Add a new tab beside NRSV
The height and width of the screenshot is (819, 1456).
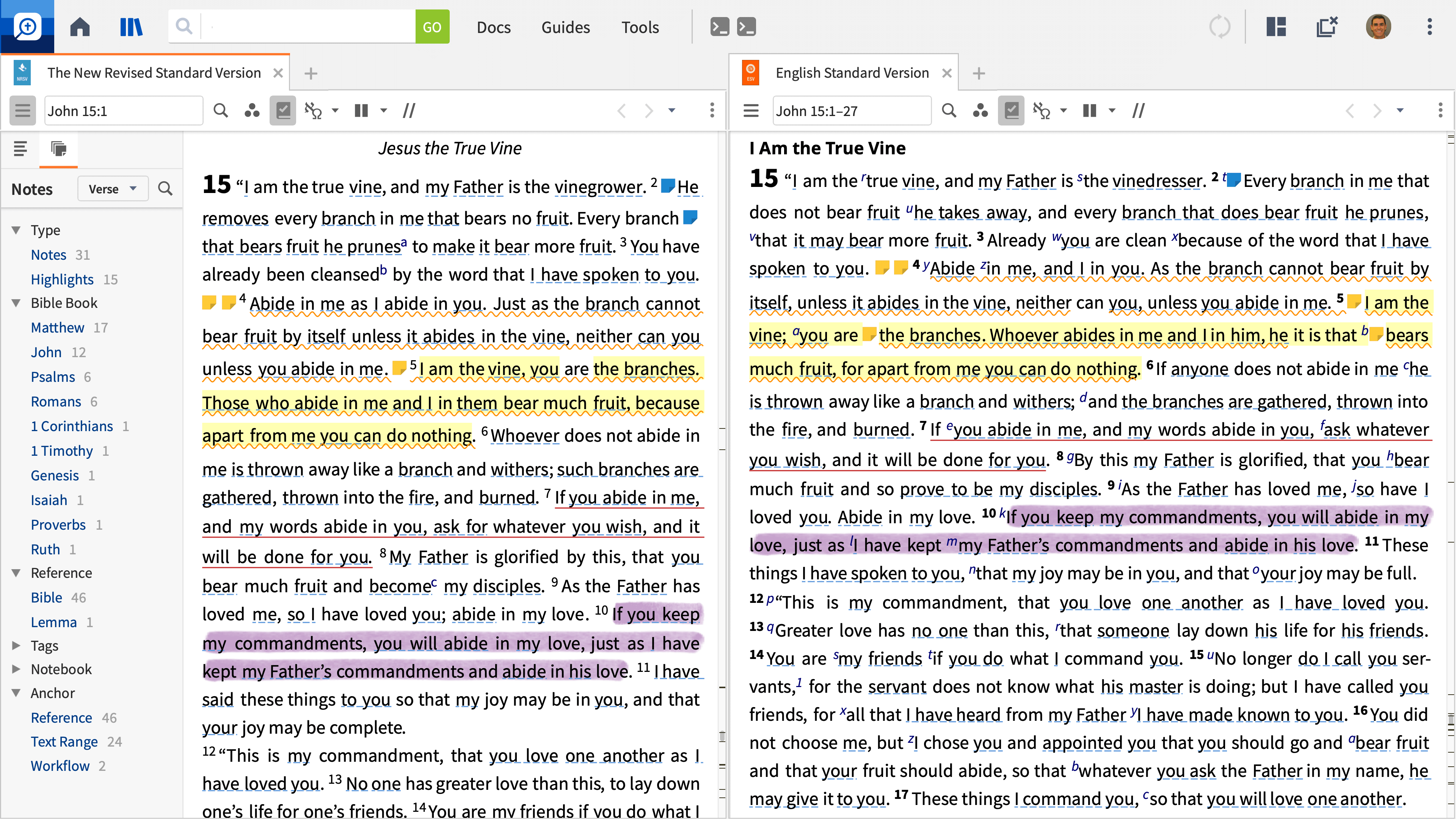coord(310,74)
